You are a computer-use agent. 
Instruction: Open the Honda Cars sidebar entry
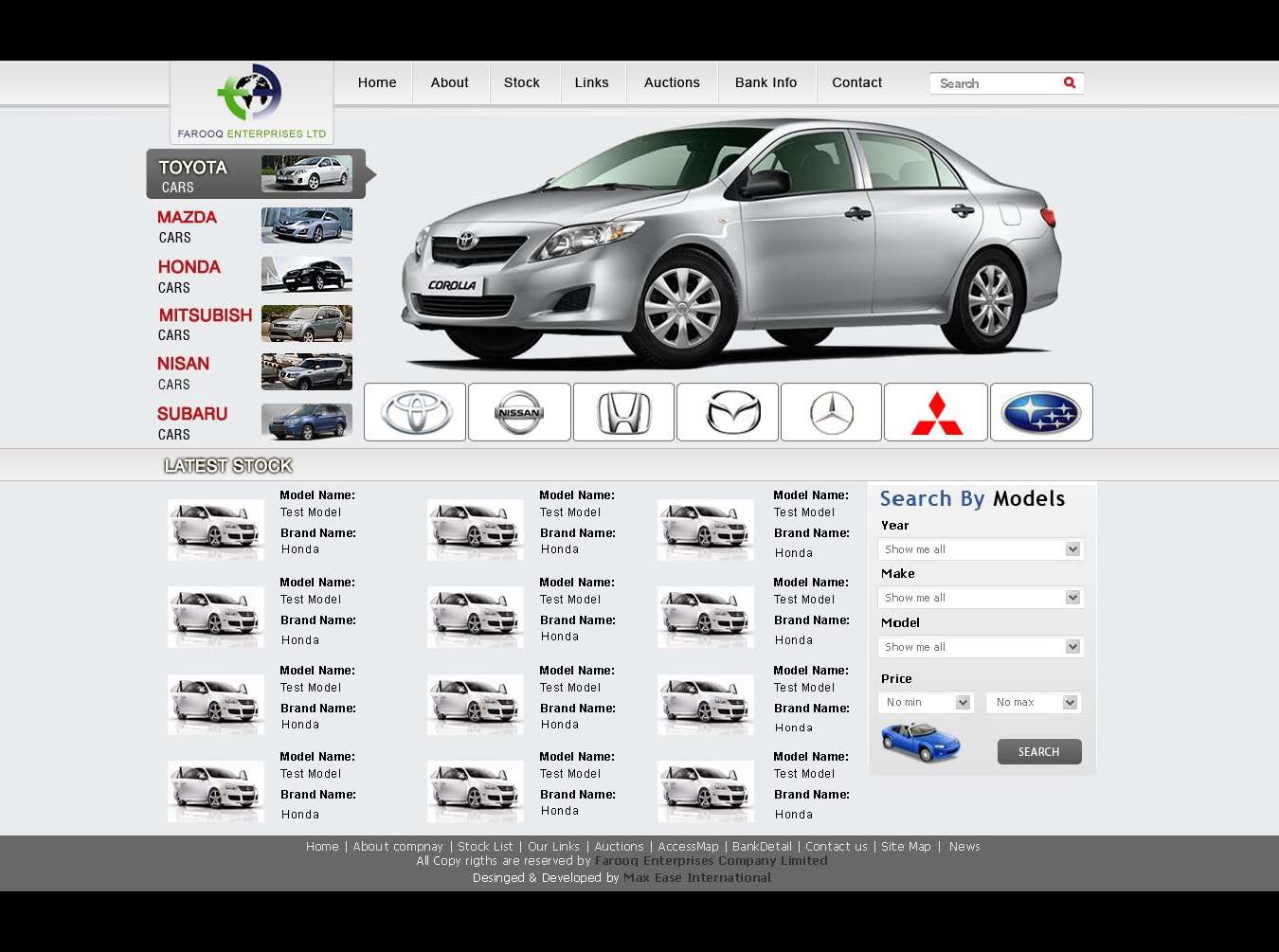click(x=254, y=276)
